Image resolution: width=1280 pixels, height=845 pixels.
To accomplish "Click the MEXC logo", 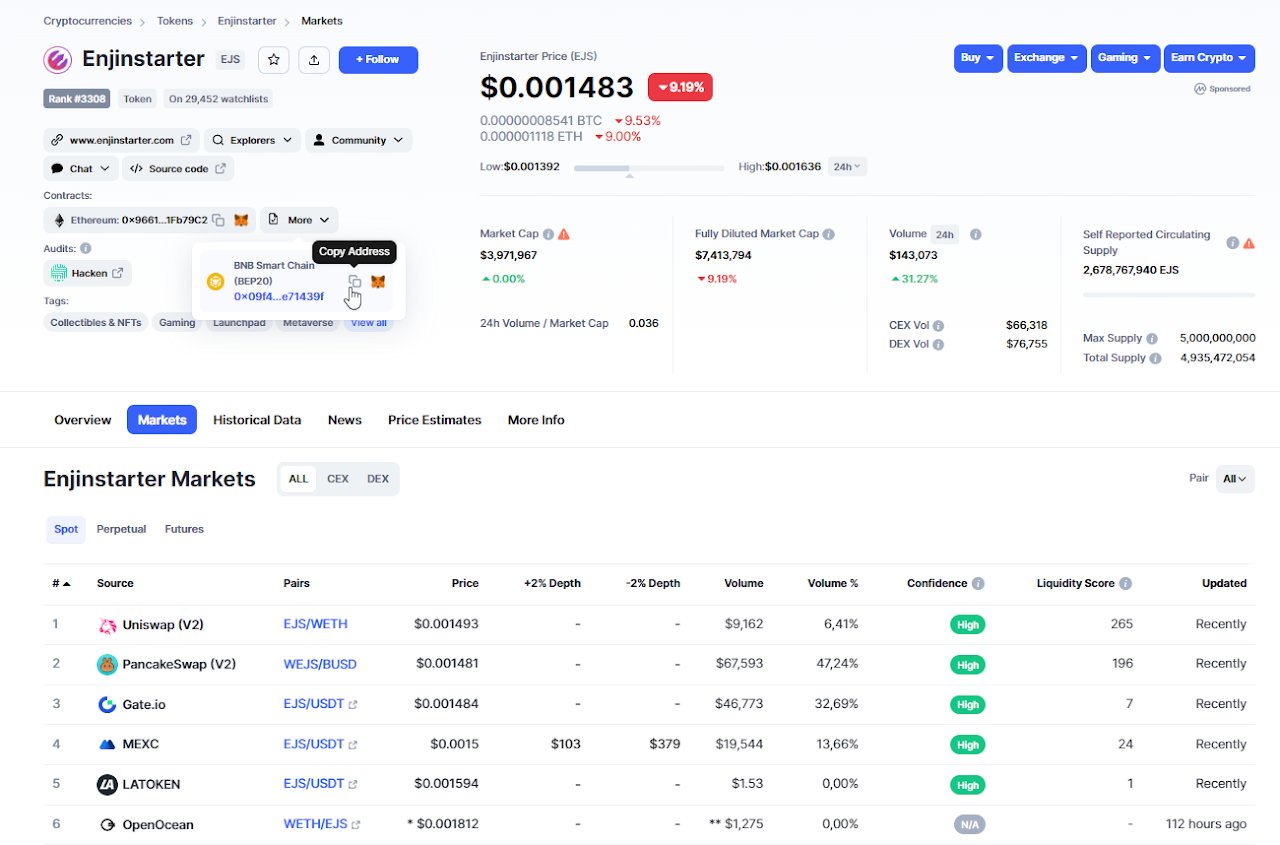I will point(107,745).
